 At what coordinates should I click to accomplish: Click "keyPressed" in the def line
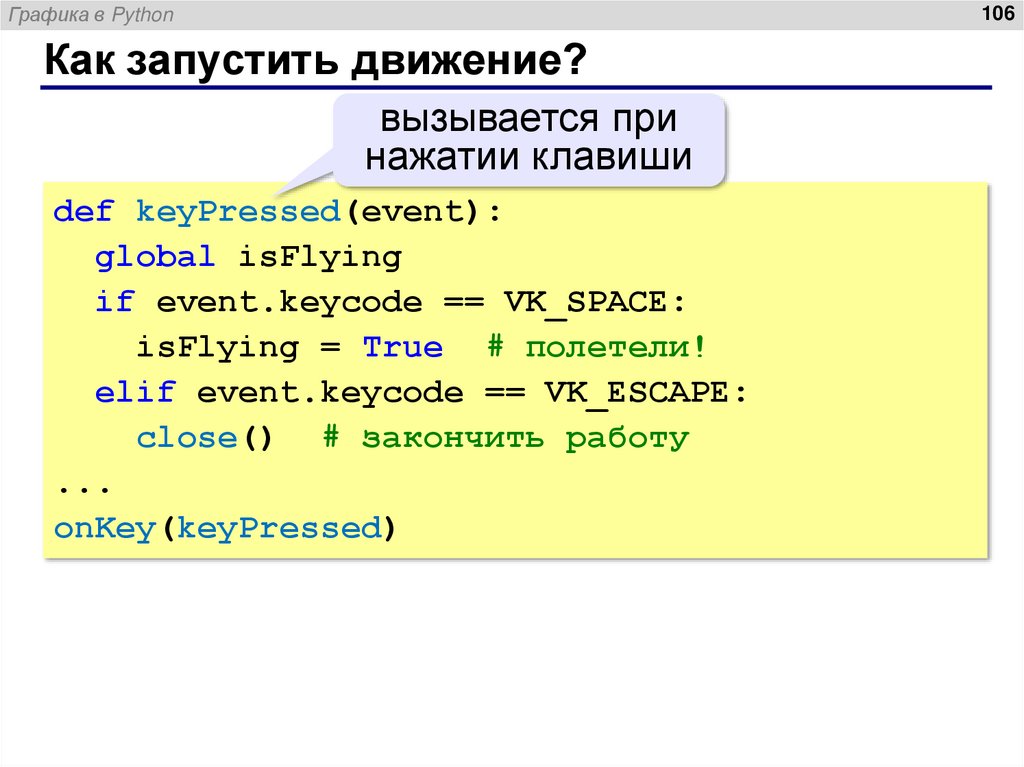238,214
